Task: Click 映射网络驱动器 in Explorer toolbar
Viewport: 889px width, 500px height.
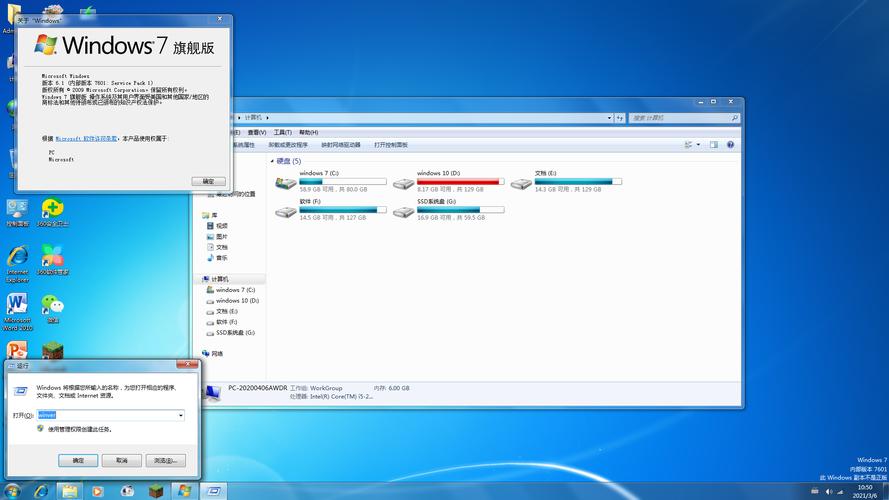Action: 341,145
